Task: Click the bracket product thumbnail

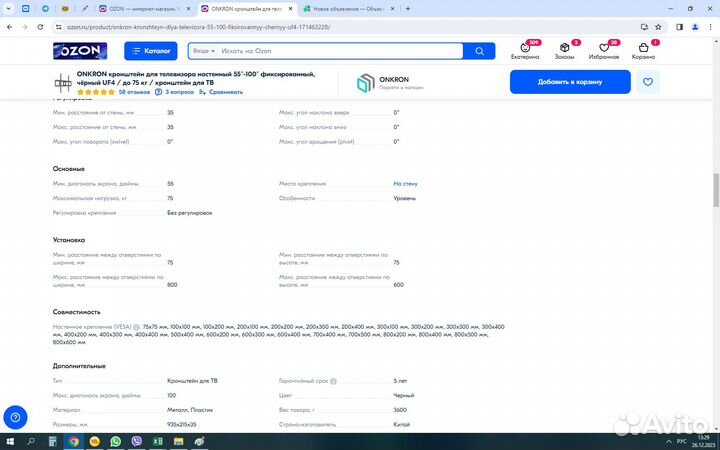Action: point(63,83)
